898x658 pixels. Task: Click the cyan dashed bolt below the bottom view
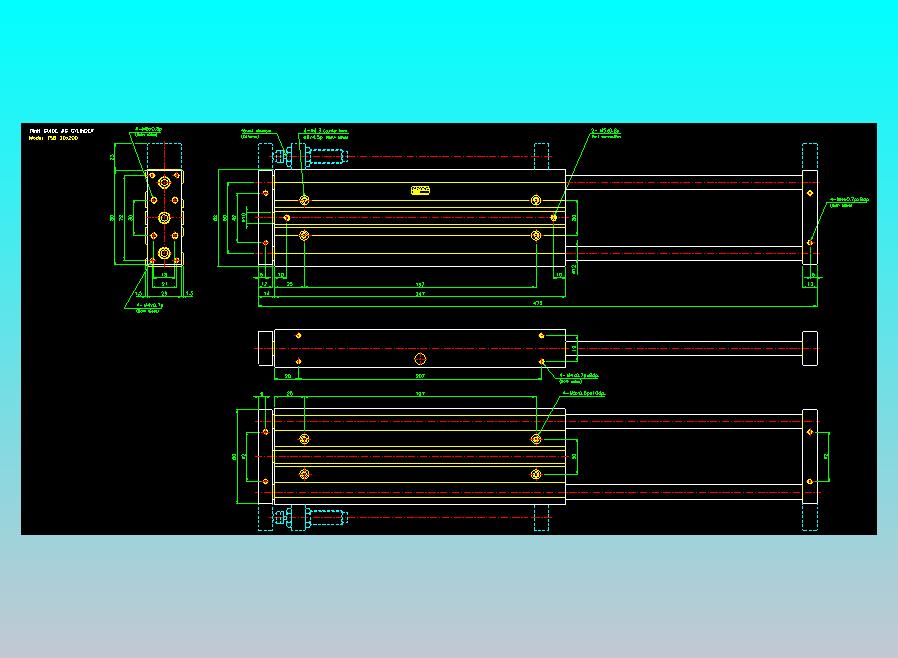click(x=326, y=517)
